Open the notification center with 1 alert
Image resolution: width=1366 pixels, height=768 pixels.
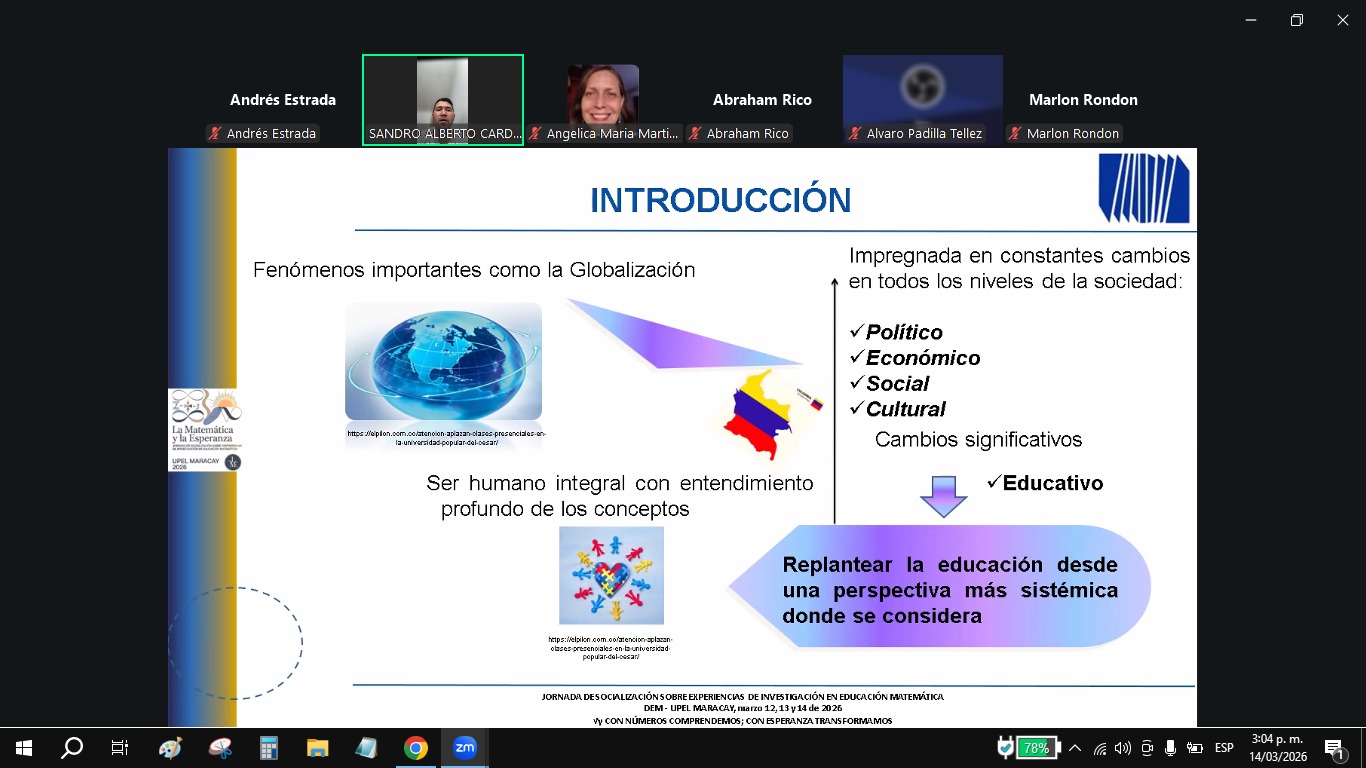(1333, 748)
